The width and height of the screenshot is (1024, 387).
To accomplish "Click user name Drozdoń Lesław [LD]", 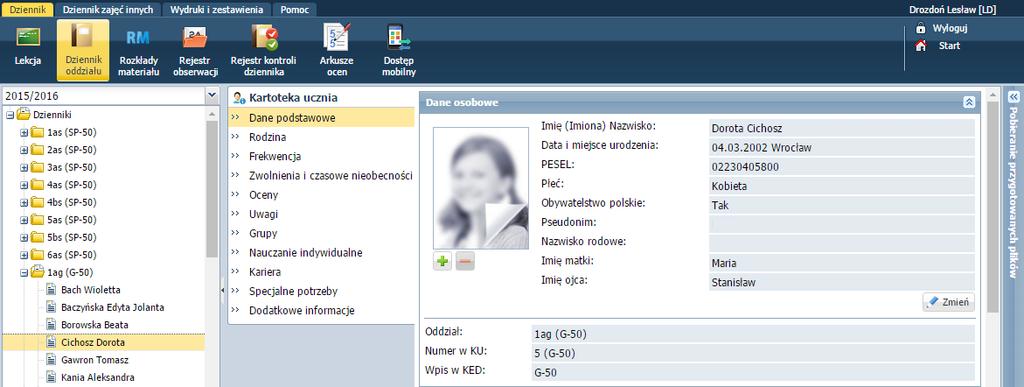I will 952,10.
